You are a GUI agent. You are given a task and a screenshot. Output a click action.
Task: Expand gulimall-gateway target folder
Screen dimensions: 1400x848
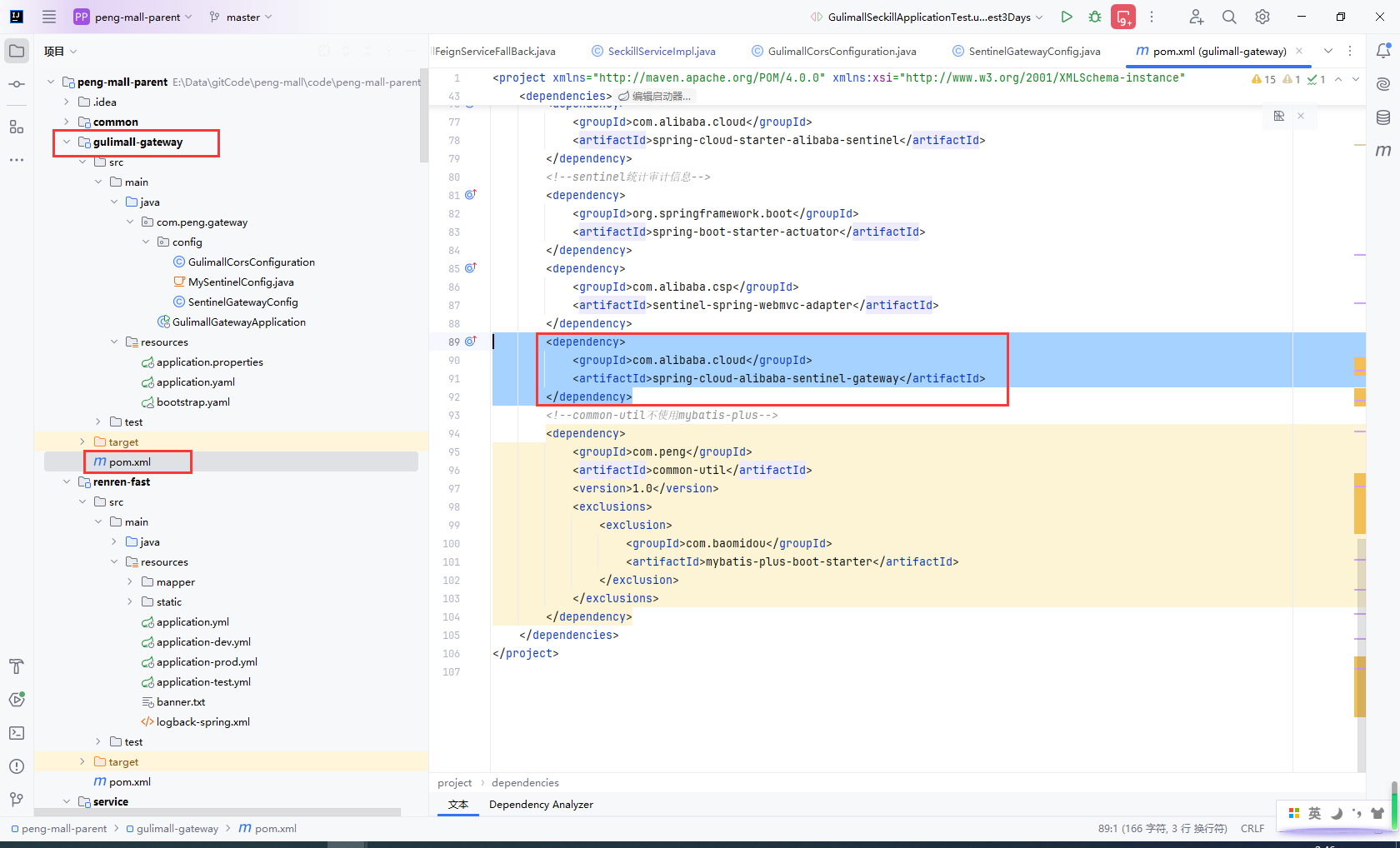[x=82, y=441]
